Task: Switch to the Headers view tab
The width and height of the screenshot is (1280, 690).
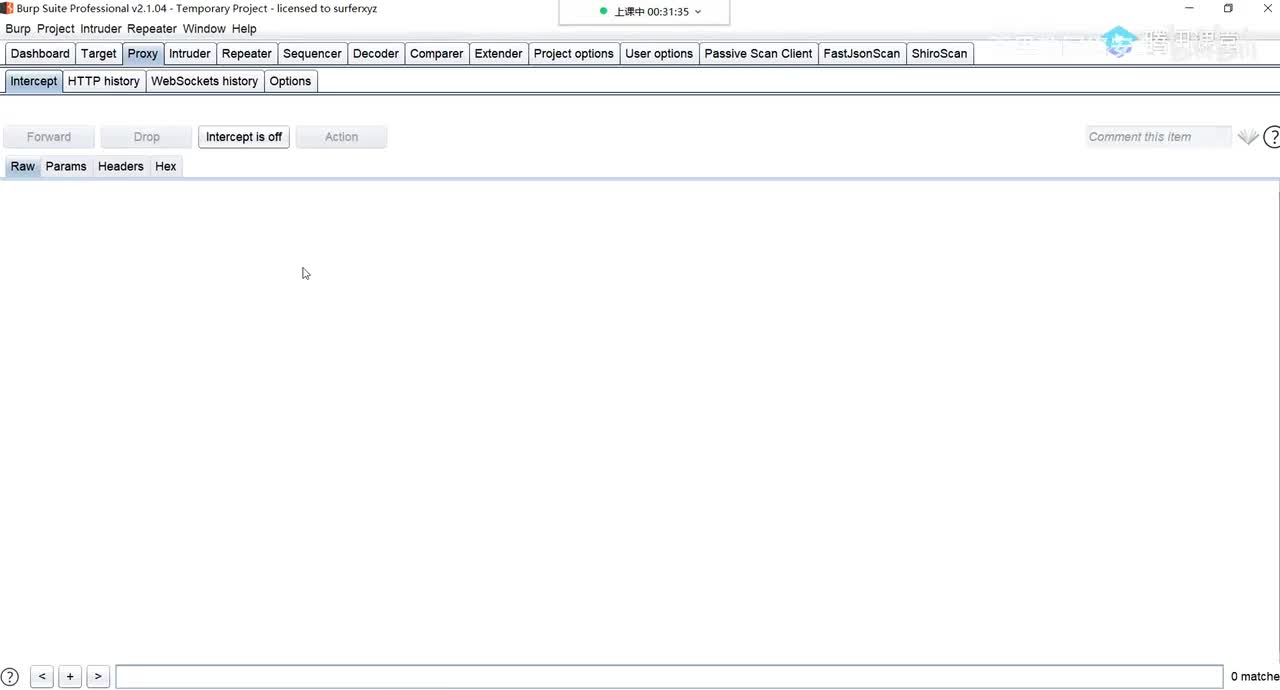Action: tap(121, 166)
